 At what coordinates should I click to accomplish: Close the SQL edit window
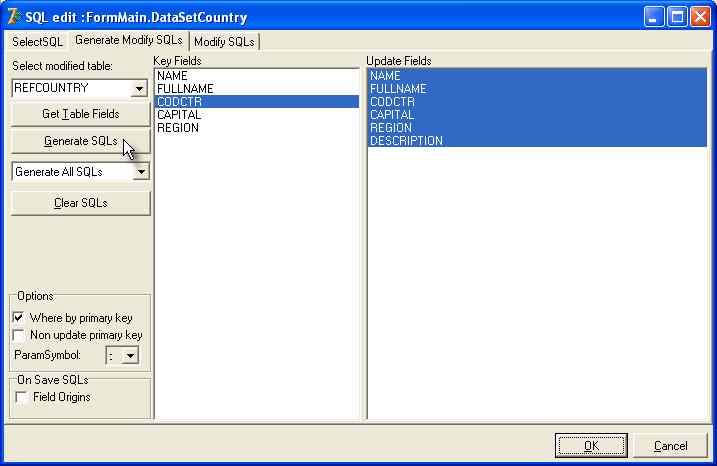(700, 17)
